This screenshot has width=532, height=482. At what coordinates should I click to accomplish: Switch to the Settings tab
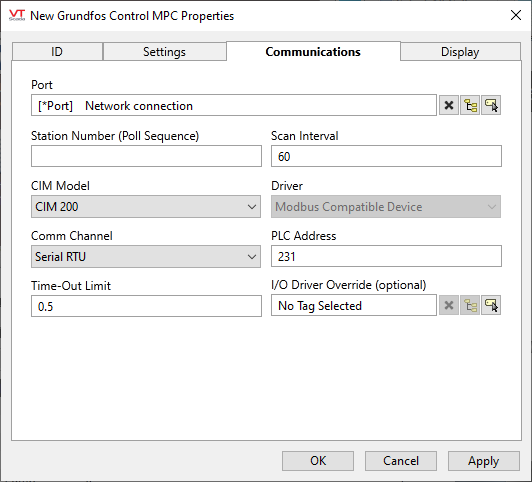pyautogui.click(x=164, y=52)
